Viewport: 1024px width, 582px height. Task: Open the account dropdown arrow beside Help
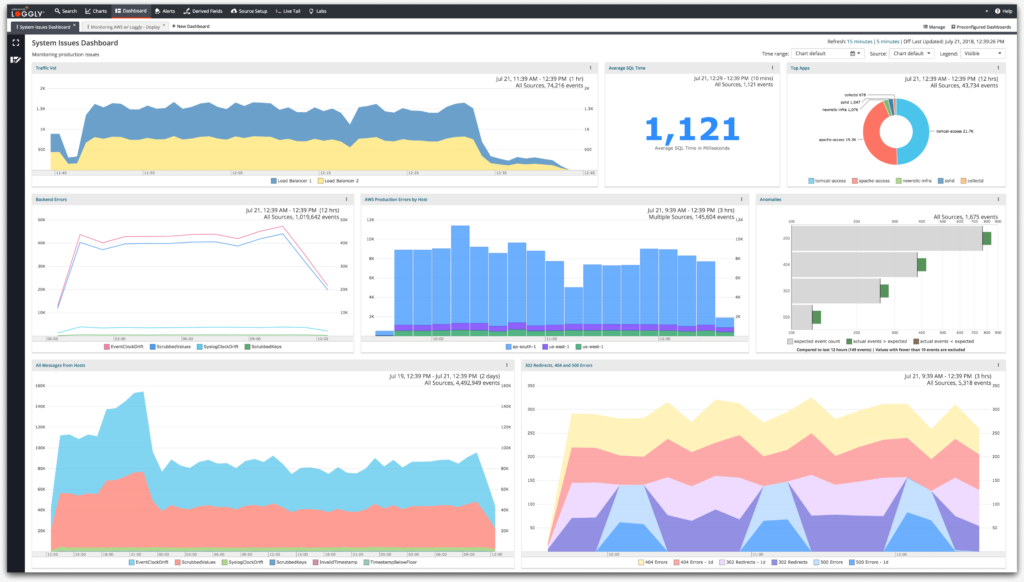pyautogui.click(x=986, y=11)
